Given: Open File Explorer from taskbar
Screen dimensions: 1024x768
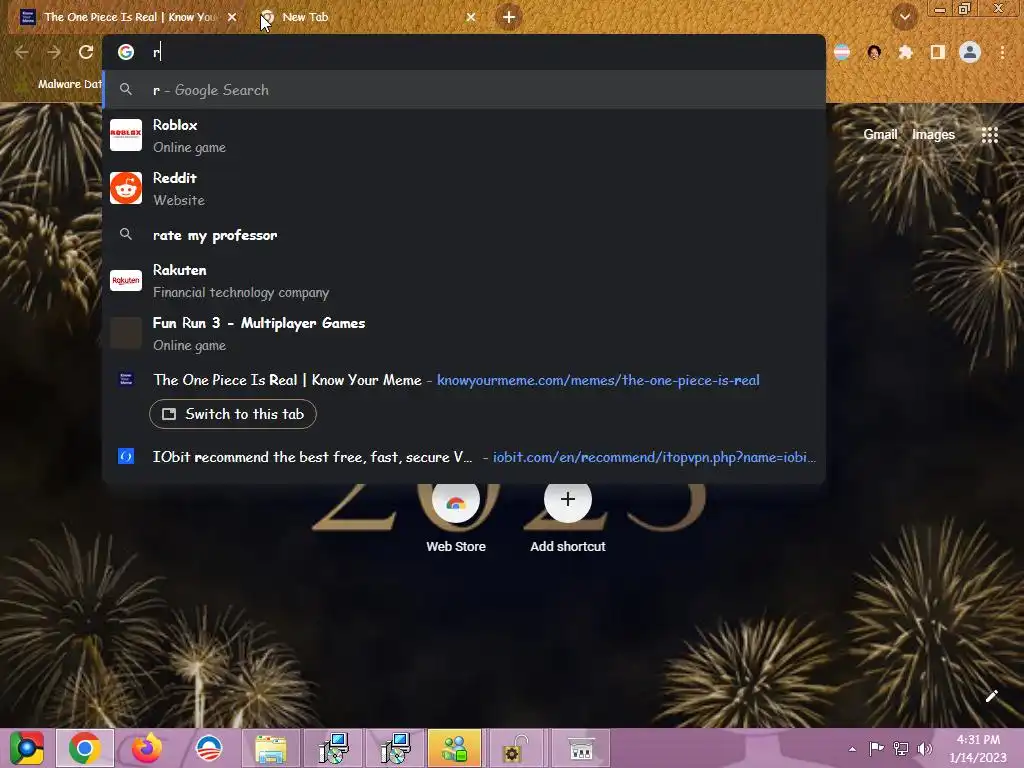Looking at the screenshot, I should click(271, 748).
